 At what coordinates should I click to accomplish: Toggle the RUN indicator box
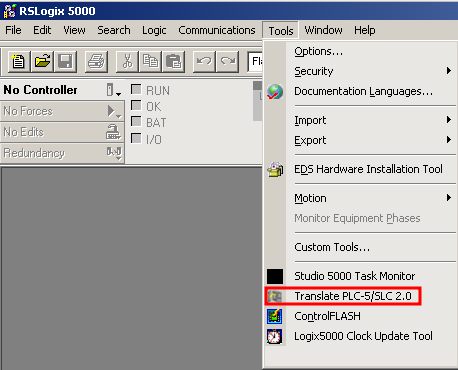pyautogui.click(x=136, y=89)
